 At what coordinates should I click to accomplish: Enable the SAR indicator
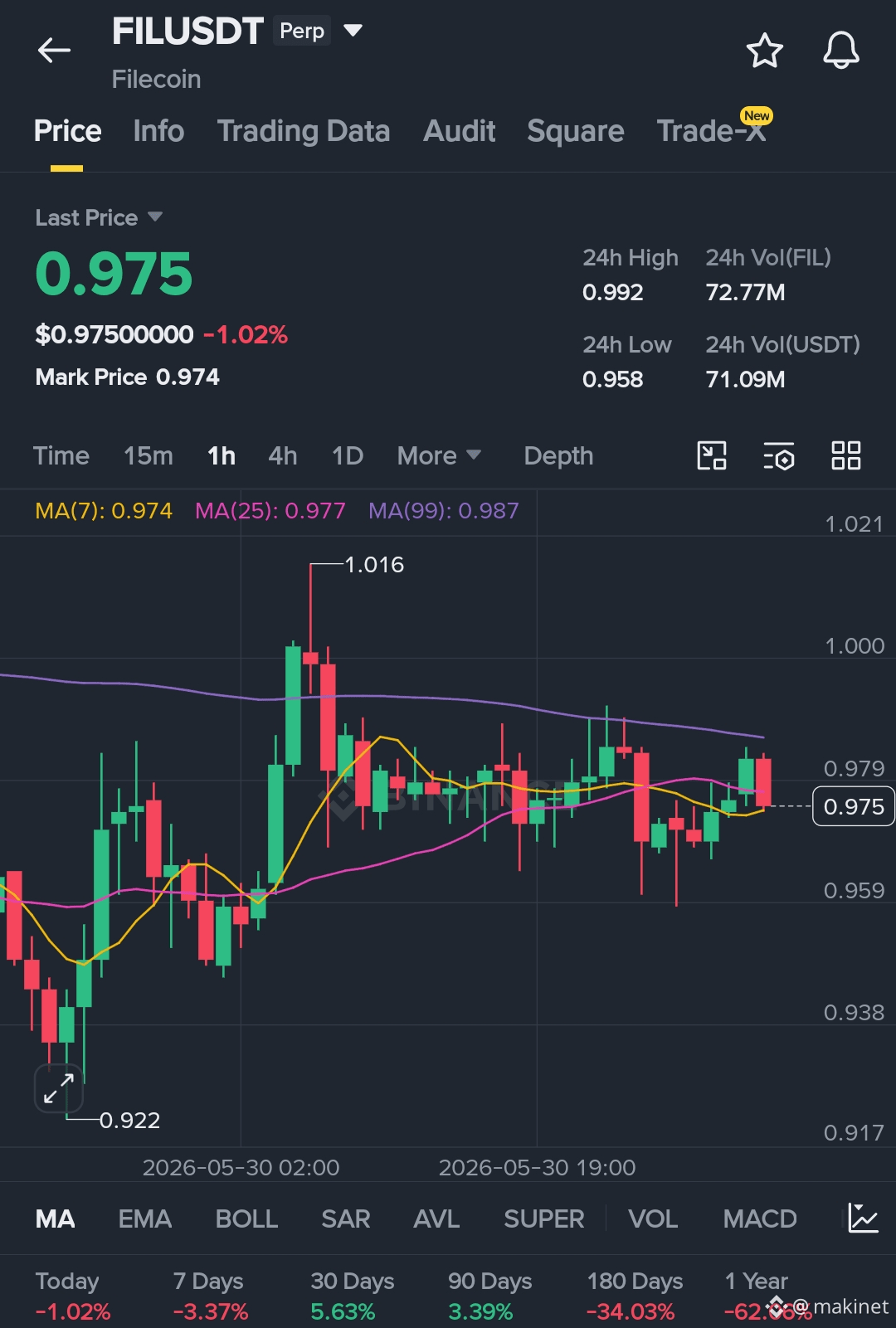(x=346, y=1219)
